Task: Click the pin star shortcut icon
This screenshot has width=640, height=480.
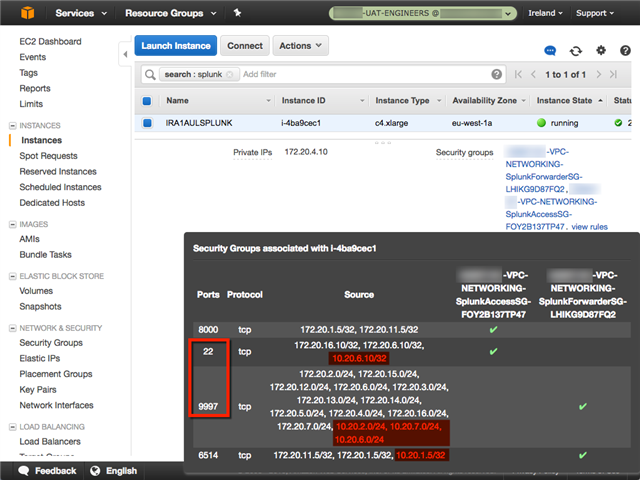Action: (x=238, y=13)
